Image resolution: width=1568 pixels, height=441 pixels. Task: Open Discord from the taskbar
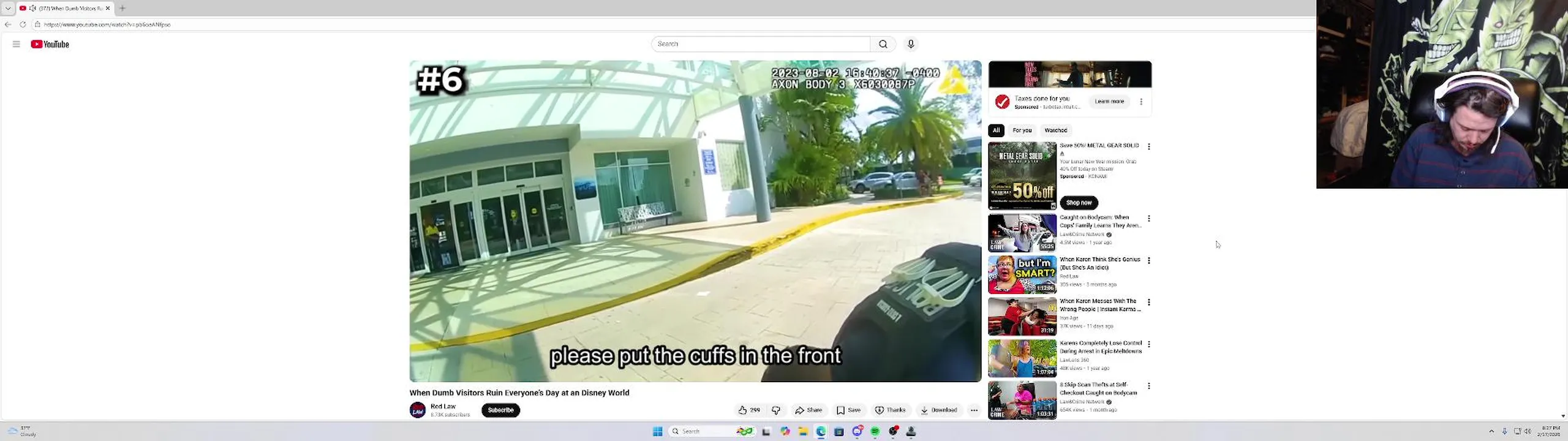[857, 431]
